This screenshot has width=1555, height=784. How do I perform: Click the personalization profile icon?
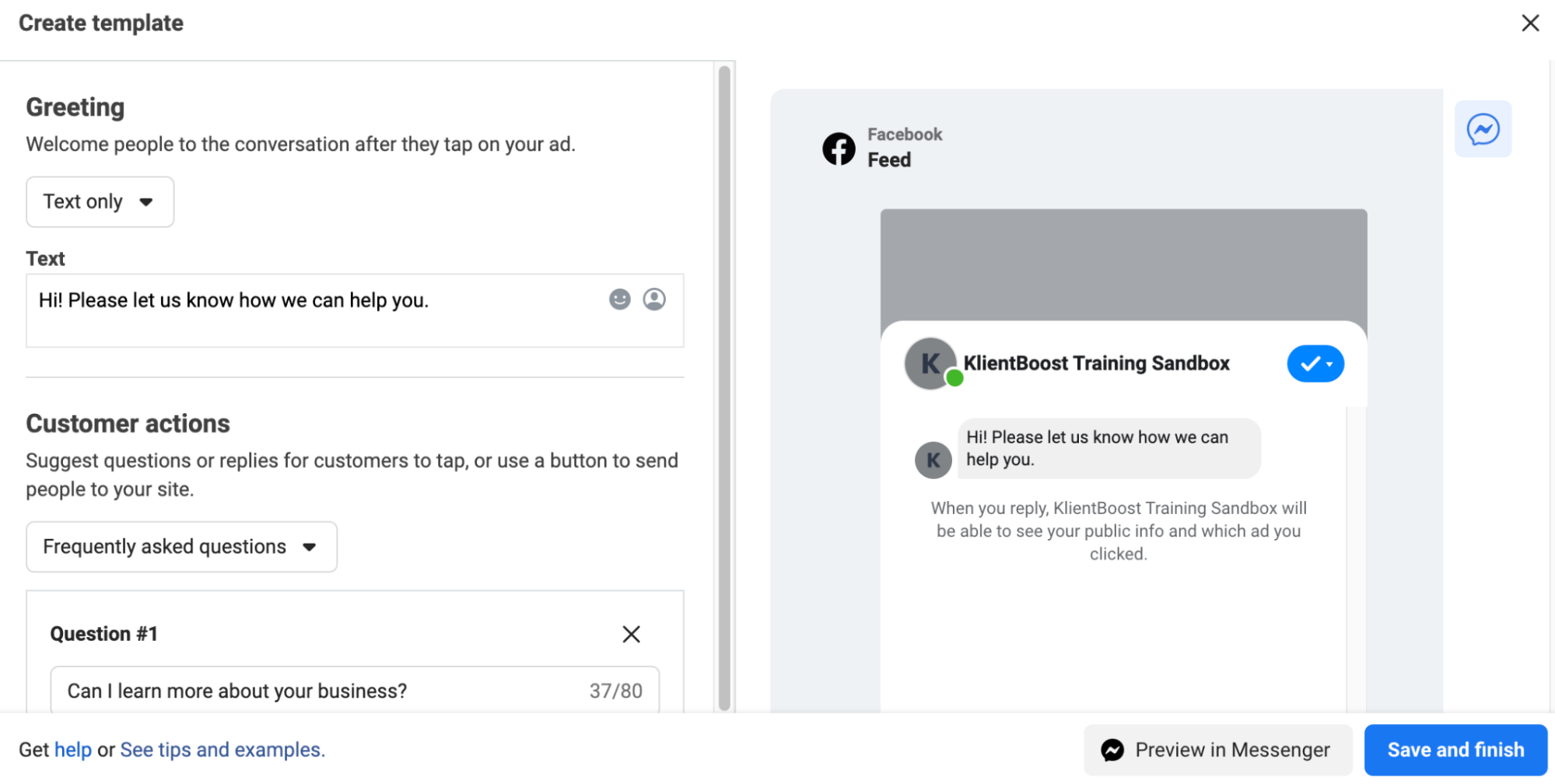pyautogui.click(x=654, y=299)
